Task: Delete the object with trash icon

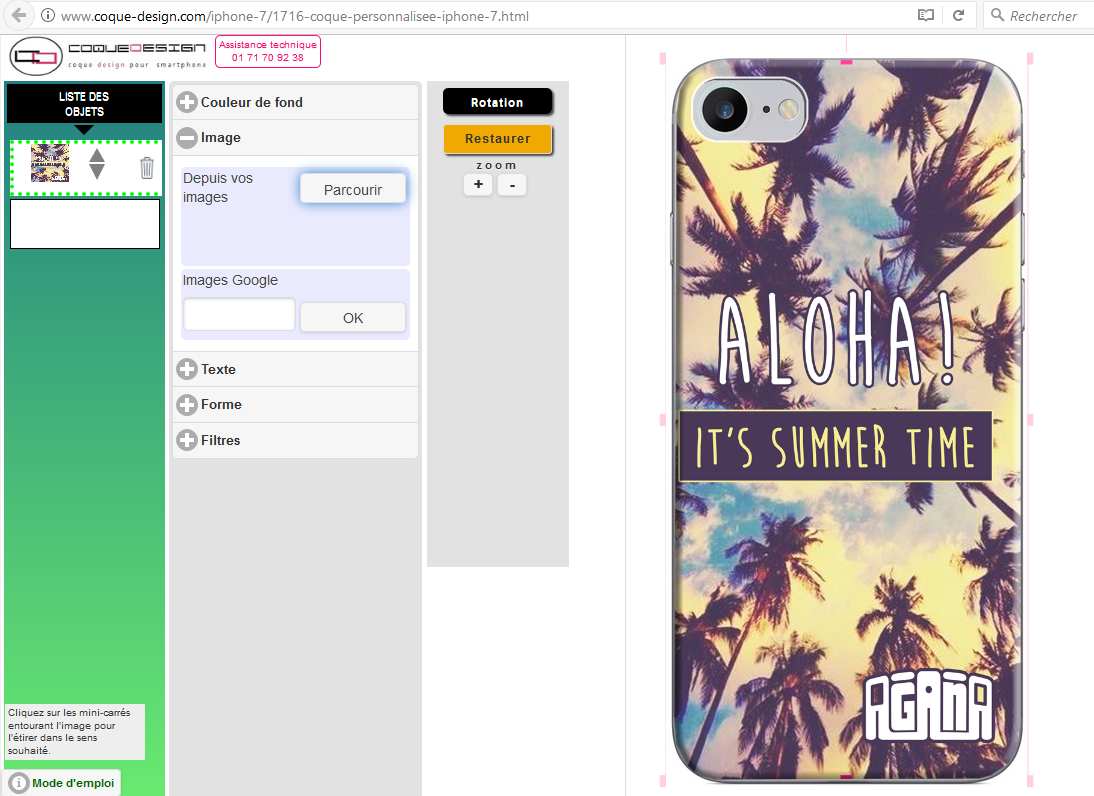Action: (147, 167)
